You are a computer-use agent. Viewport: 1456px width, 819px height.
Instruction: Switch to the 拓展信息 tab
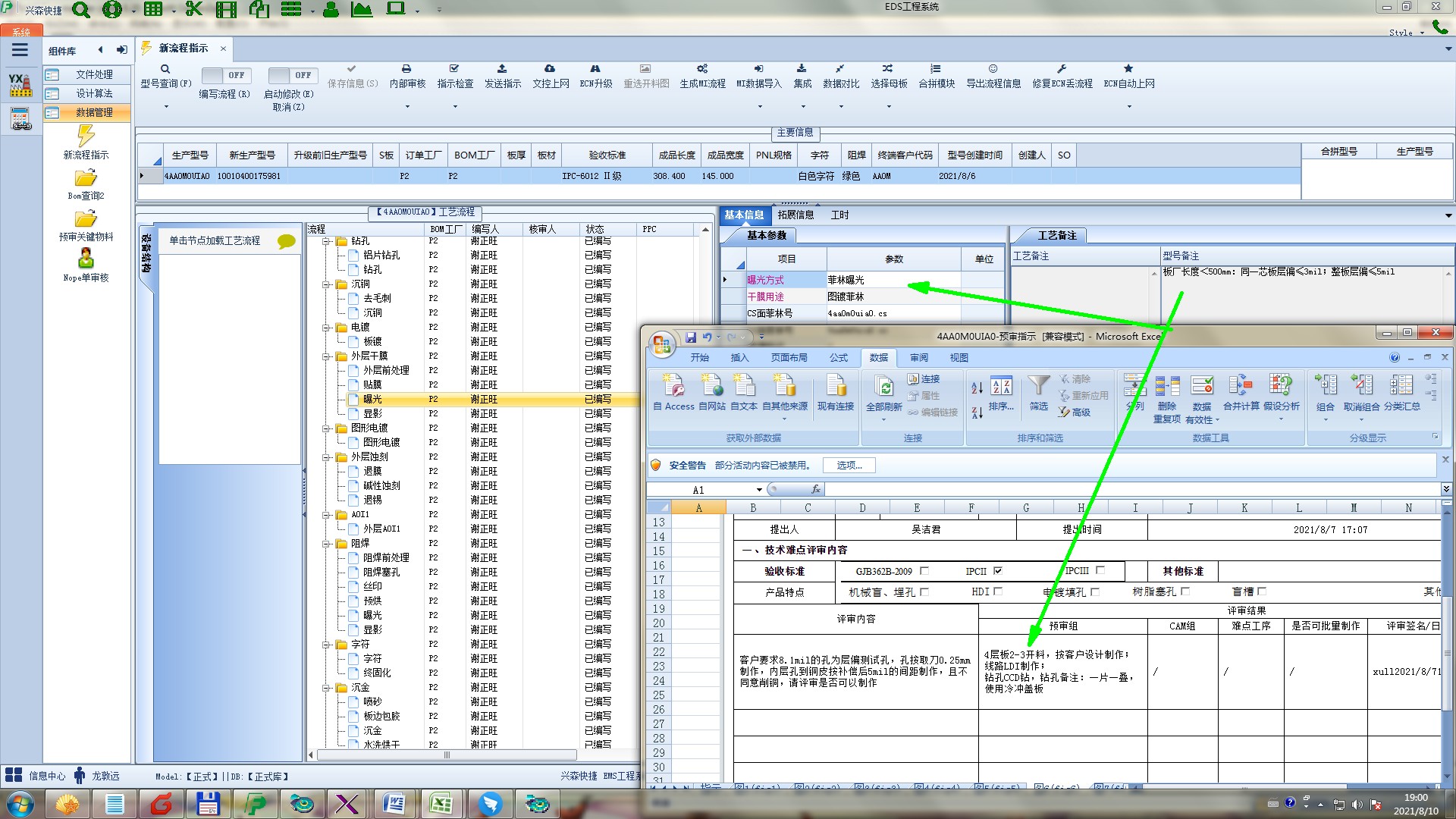(x=795, y=215)
